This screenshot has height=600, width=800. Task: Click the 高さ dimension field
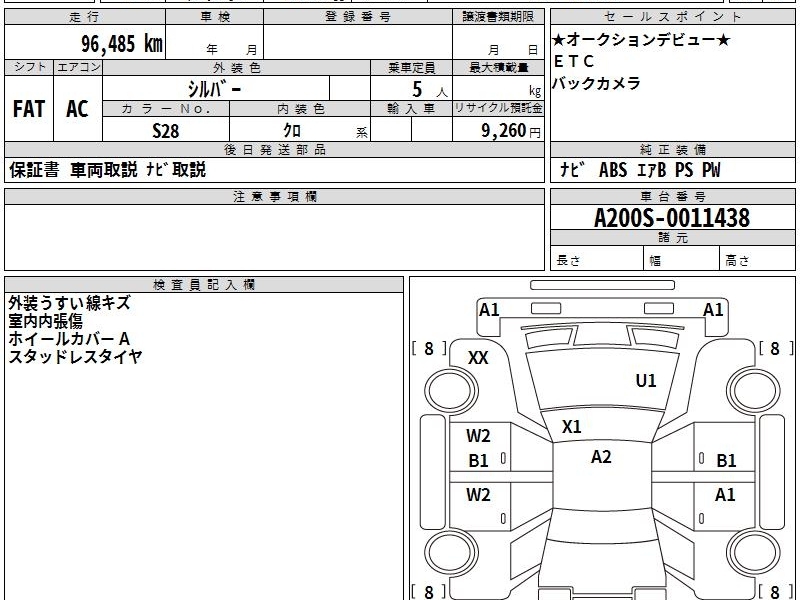pyautogui.click(x=757, y=259)
